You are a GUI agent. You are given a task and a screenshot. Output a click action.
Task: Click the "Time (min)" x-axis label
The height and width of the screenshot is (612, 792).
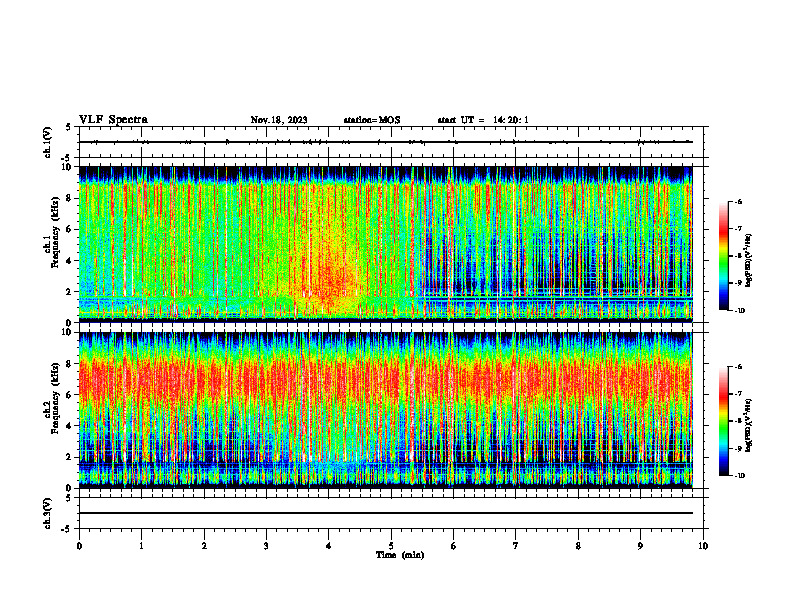coord(400,555)
